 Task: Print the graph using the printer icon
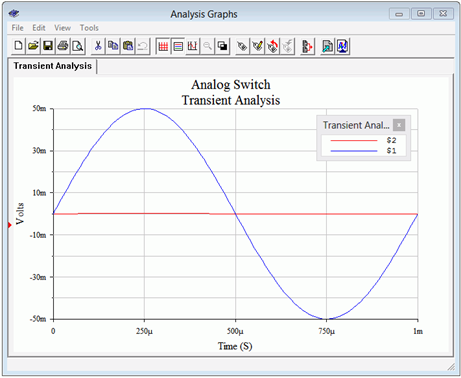coord(63,46)
